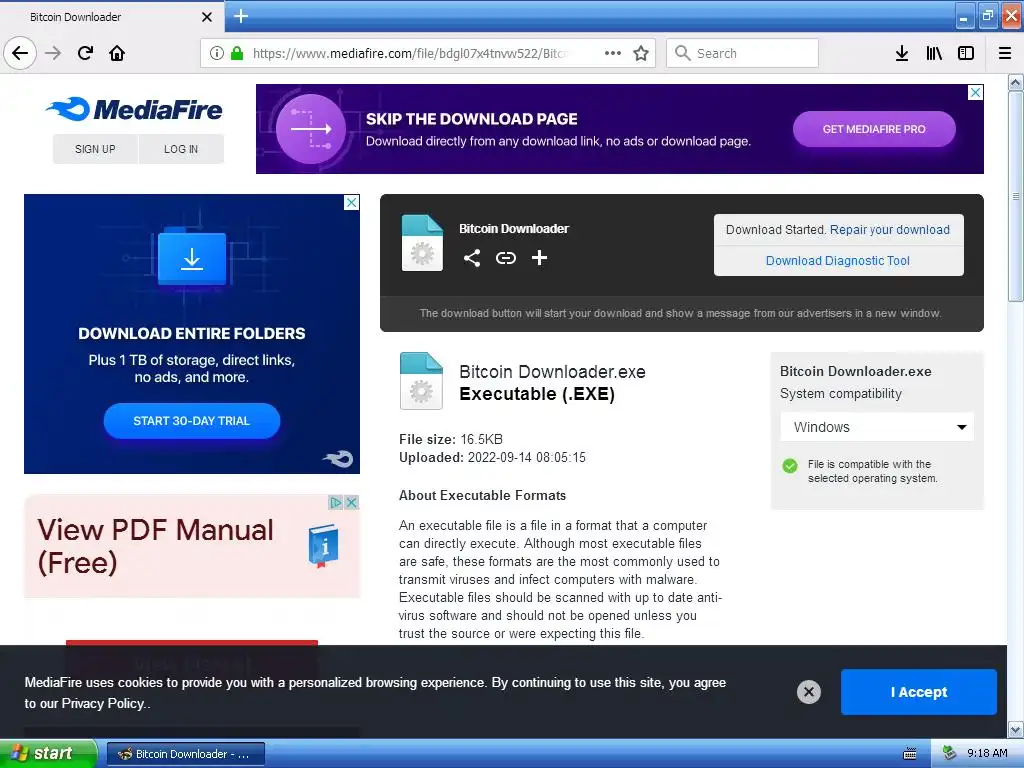Copy link icon under Bitcoin Downloader

[505, 258]
